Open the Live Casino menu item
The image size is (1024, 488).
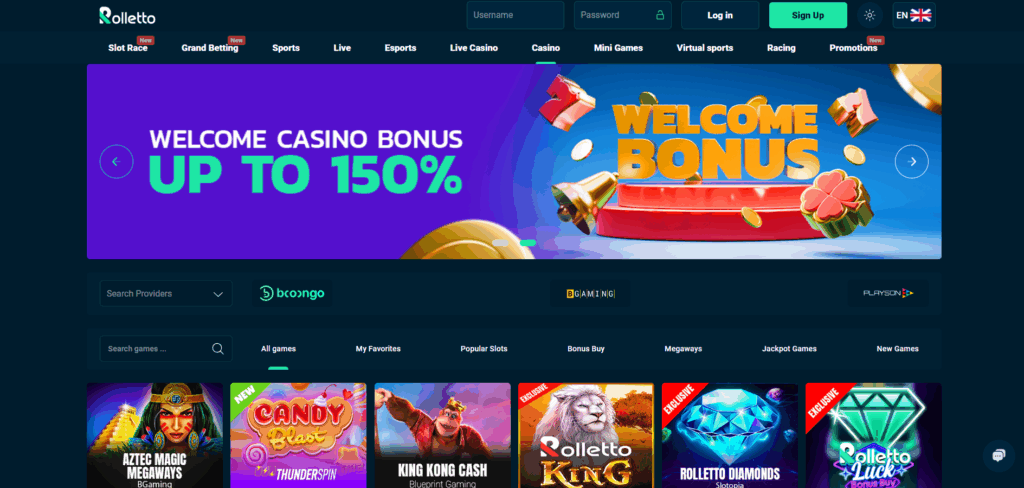(473, 48)
